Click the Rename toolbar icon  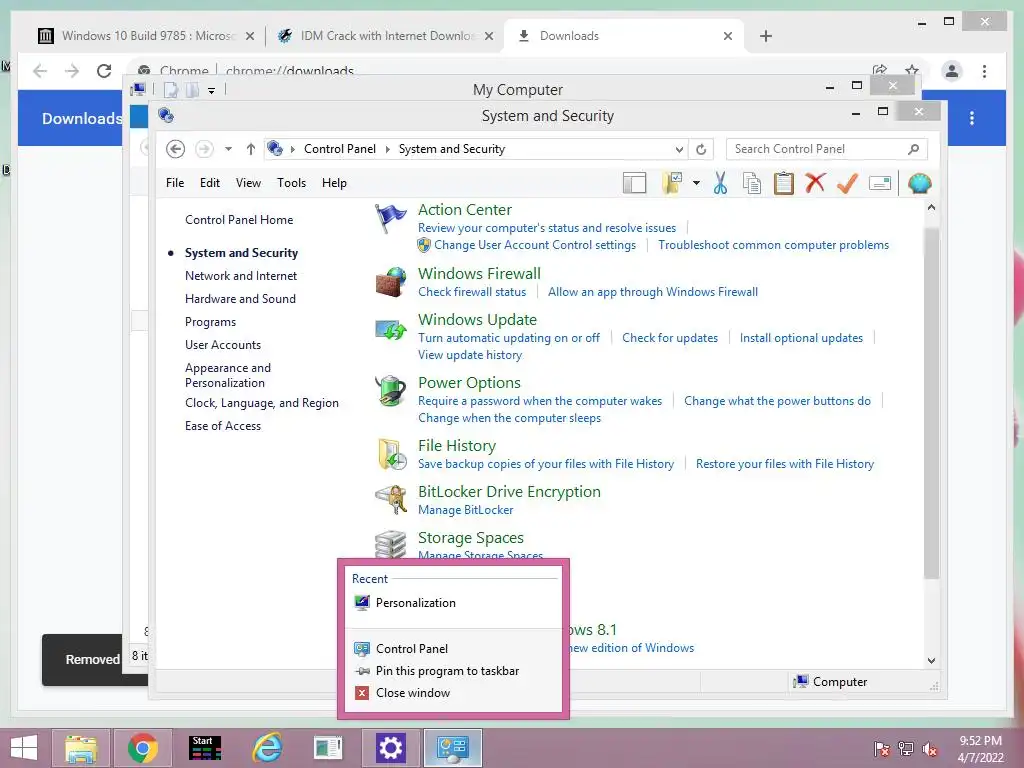tap(880, 184)
